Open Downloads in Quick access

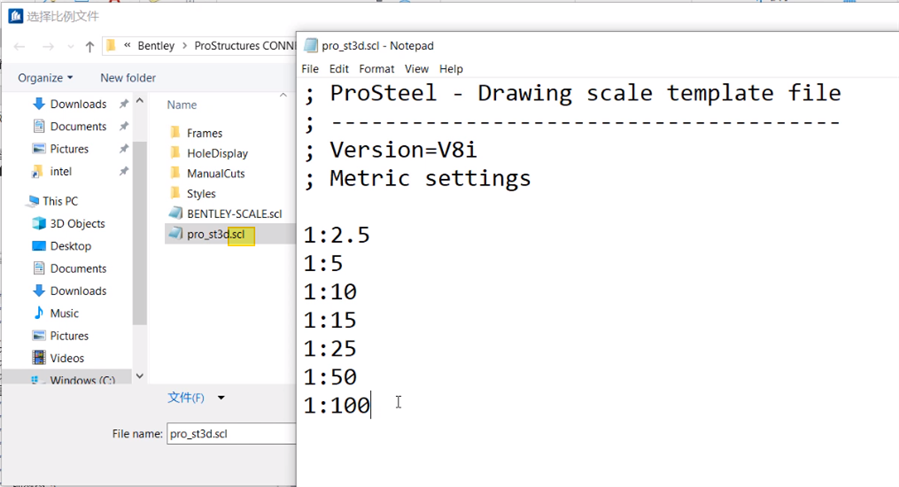[x=78, y=104]
